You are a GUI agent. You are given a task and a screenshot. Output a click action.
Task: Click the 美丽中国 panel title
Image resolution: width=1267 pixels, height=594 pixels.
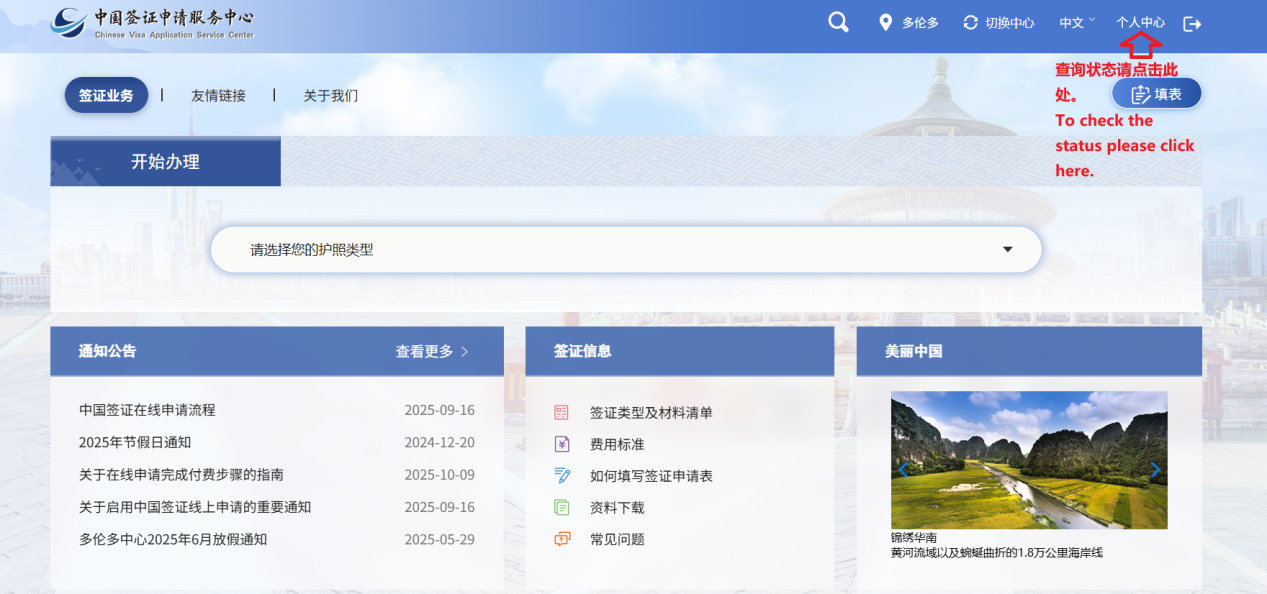tap(914, 351)
